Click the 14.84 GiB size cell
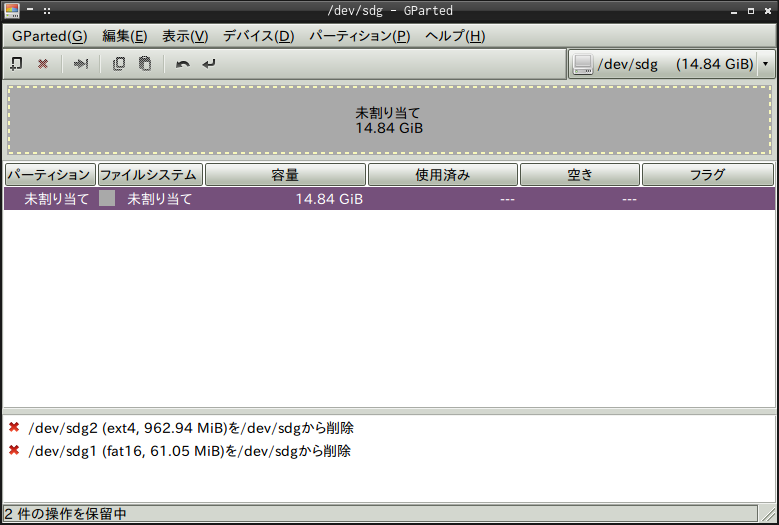The image size is (779, 525). pos(329,199)
